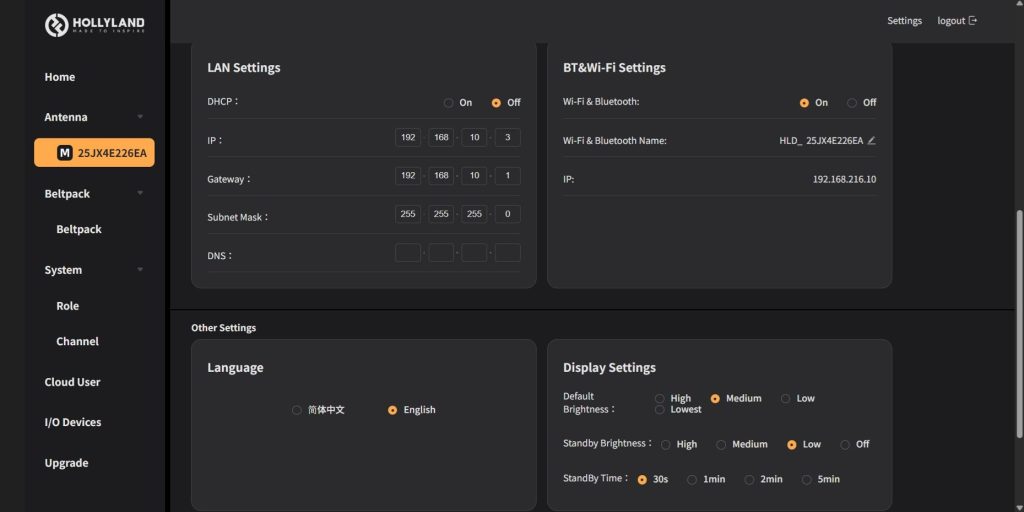1024x512 pixels.
Task: Turn off Wi-Fi & Bluetooth
Action: pos(852,103)
